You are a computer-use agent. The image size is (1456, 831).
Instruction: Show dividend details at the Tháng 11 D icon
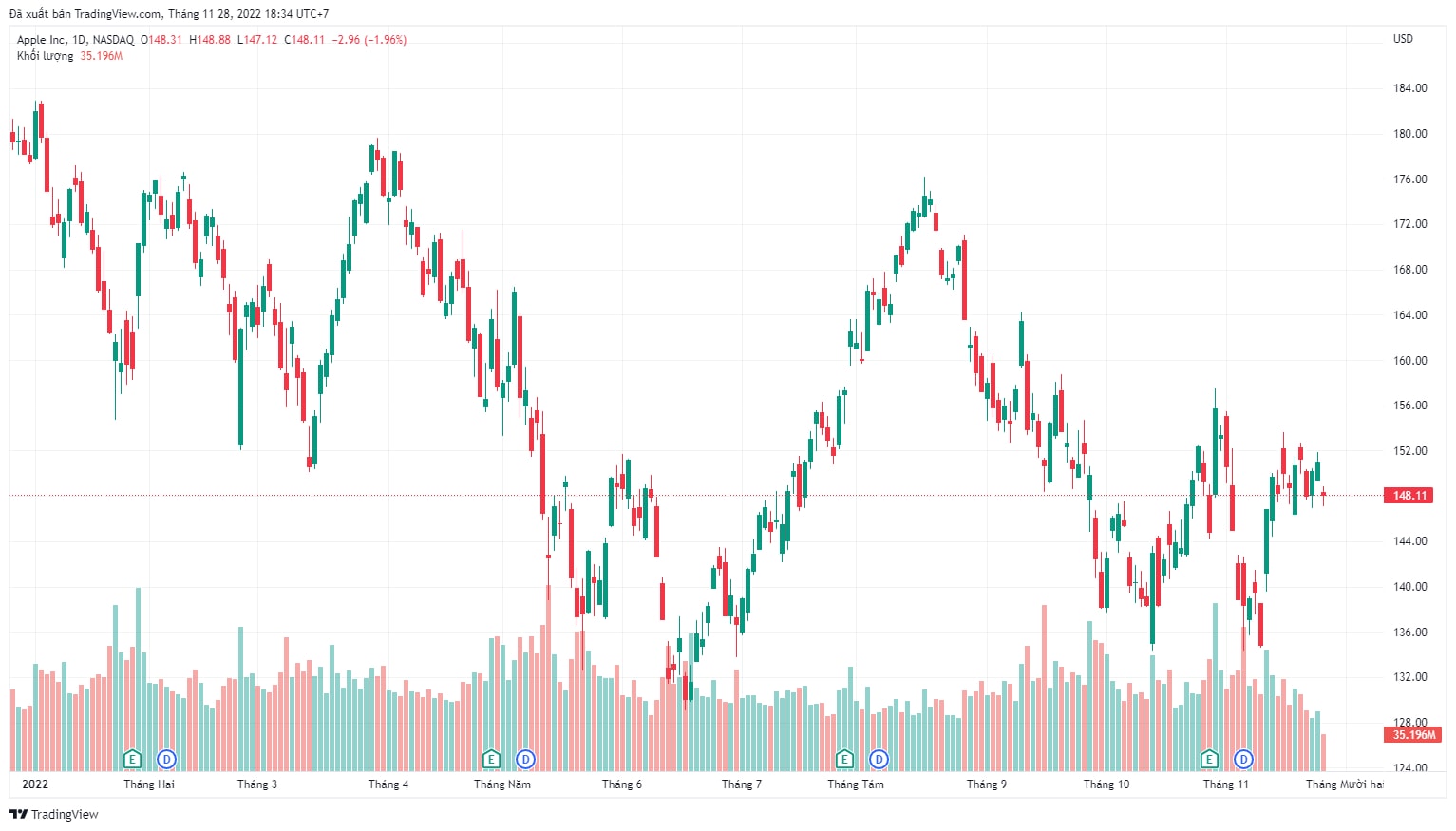click(x=1243, y=759)
